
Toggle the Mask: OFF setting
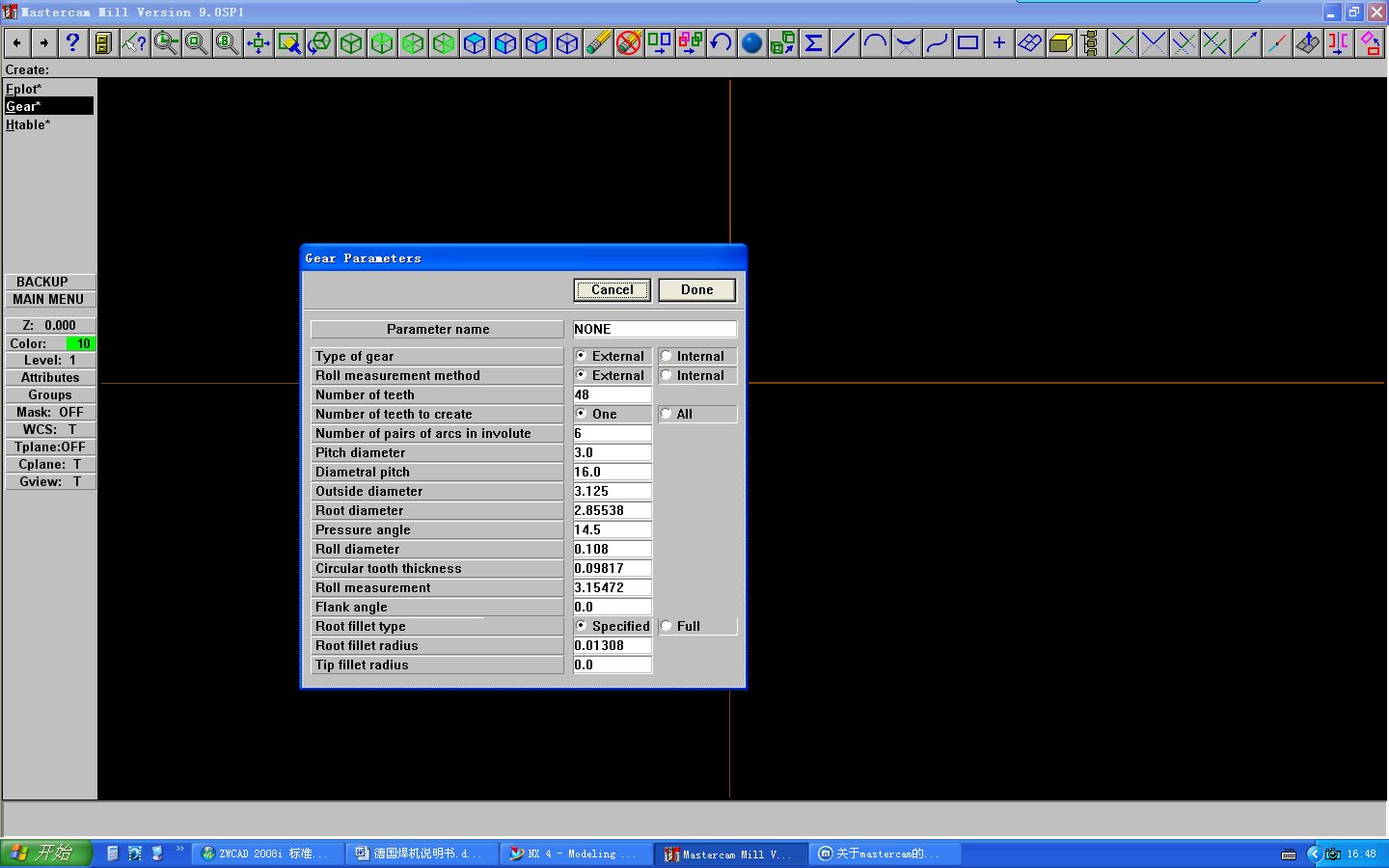pos(50,412)
